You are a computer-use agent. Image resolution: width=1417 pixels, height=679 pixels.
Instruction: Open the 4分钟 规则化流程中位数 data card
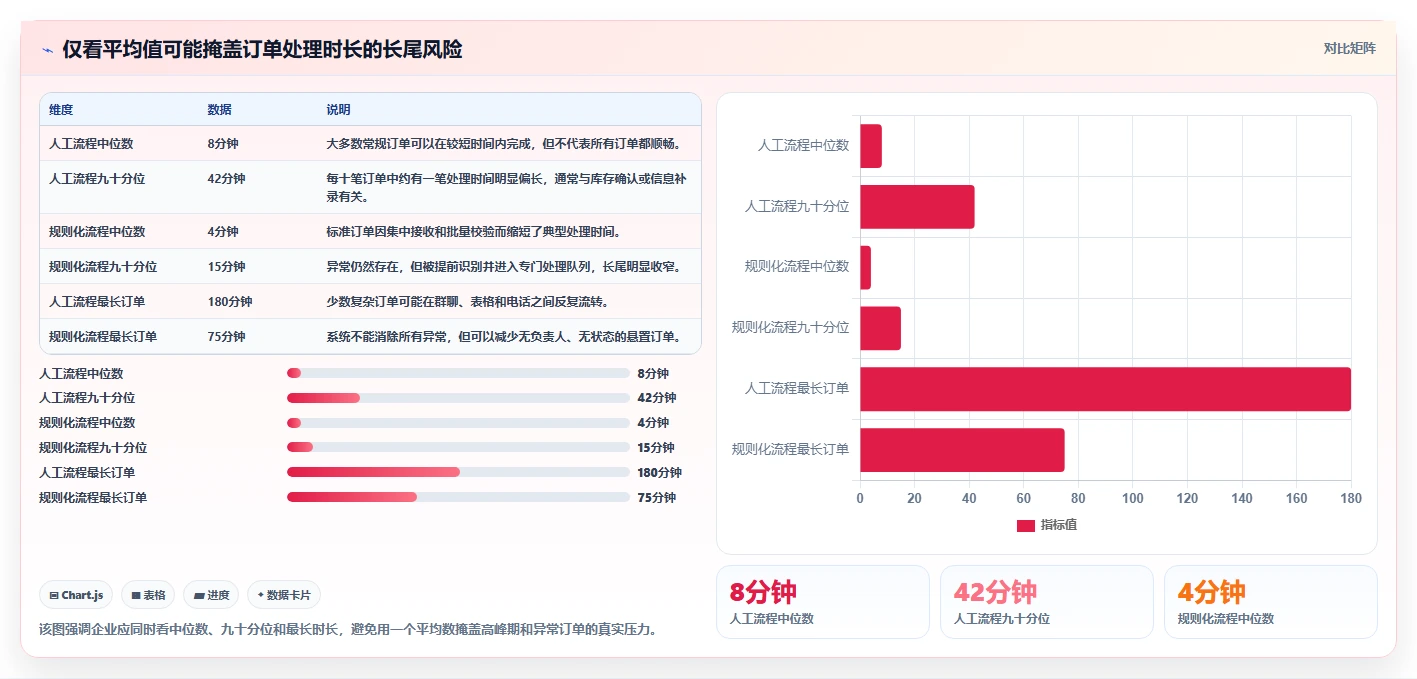pos(1271,602)
